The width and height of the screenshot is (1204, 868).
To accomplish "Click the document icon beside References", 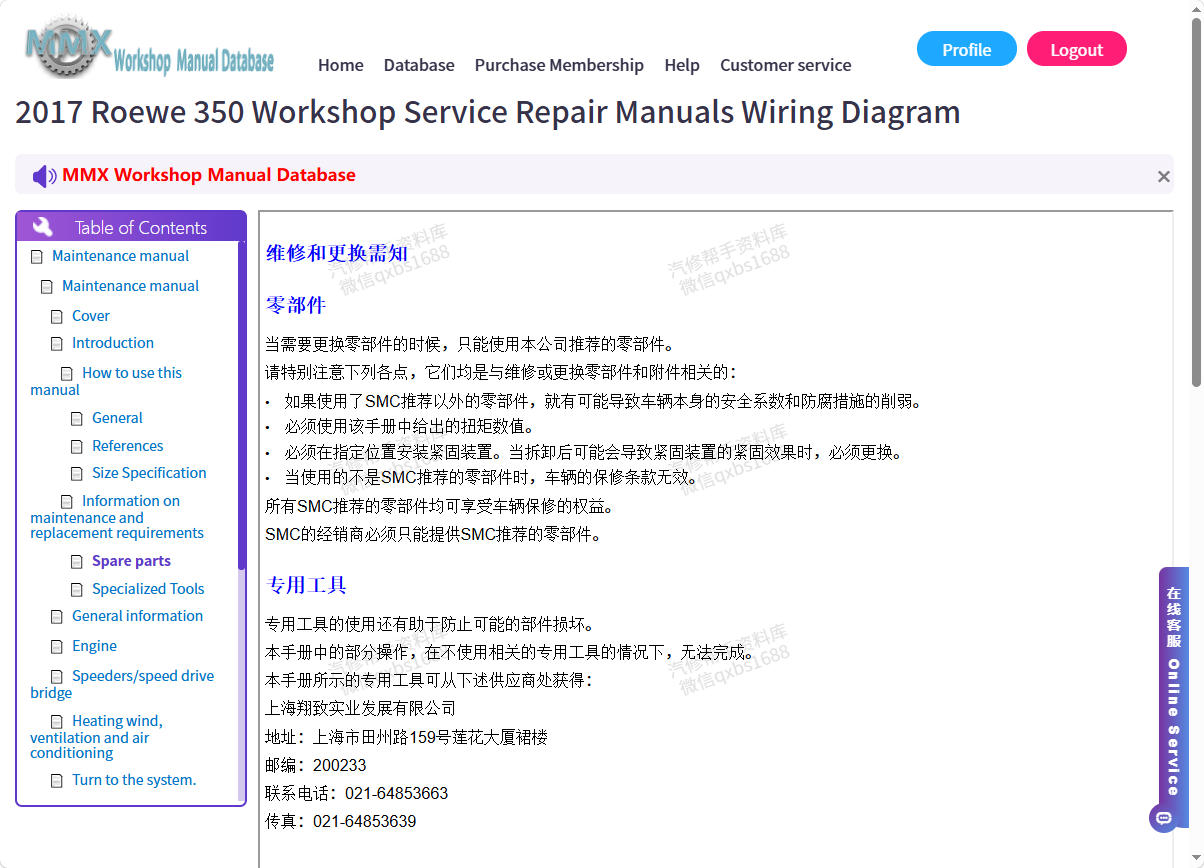I will coord(77,447).
